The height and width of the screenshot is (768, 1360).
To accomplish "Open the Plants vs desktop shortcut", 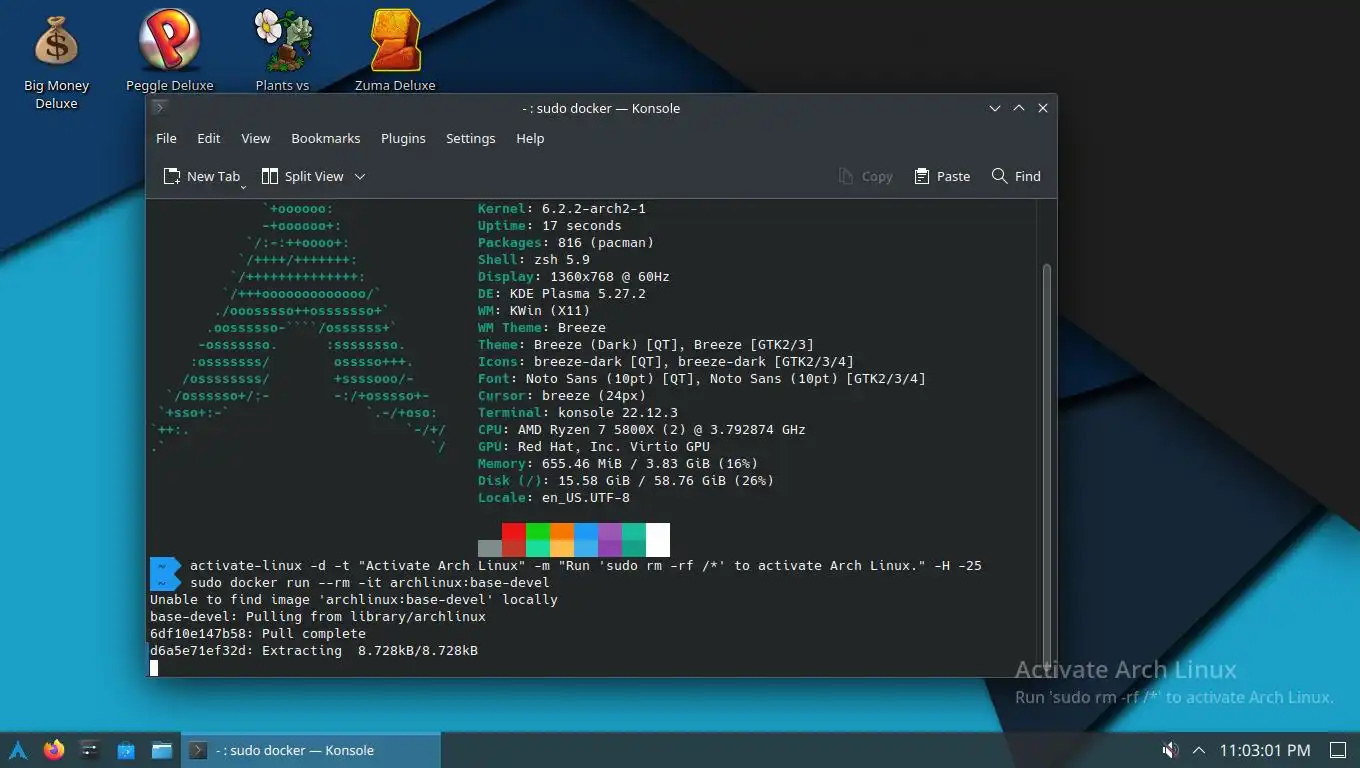I will click(x=281, y=52).
